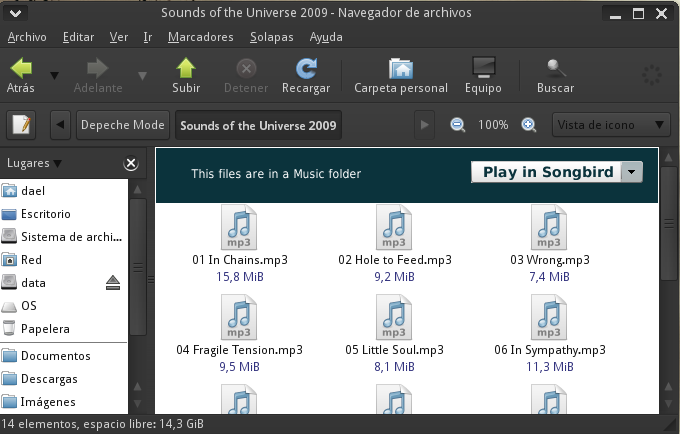The height and width of the screenshot is (434, 680).
Task: Select 06 In Sympathy.mp3 file icon
Action: pos(549,317)
